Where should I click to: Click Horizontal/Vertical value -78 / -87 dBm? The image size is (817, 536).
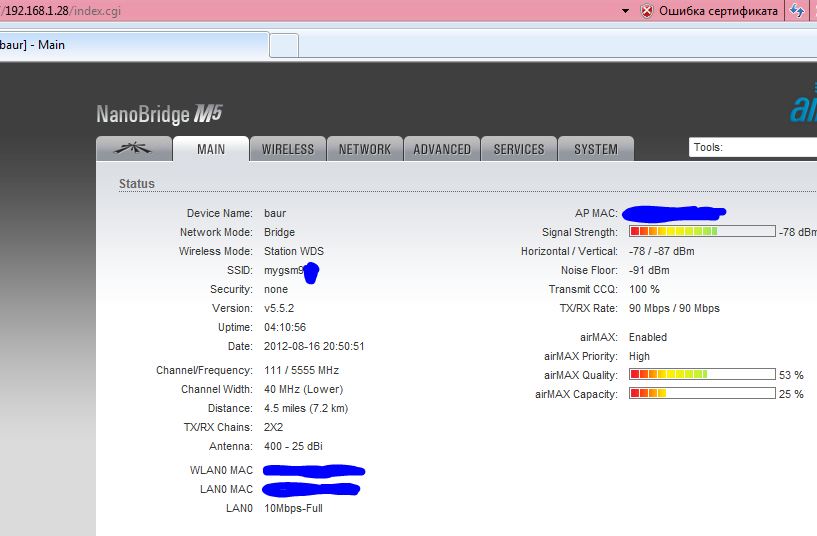[x=661, y=251]
